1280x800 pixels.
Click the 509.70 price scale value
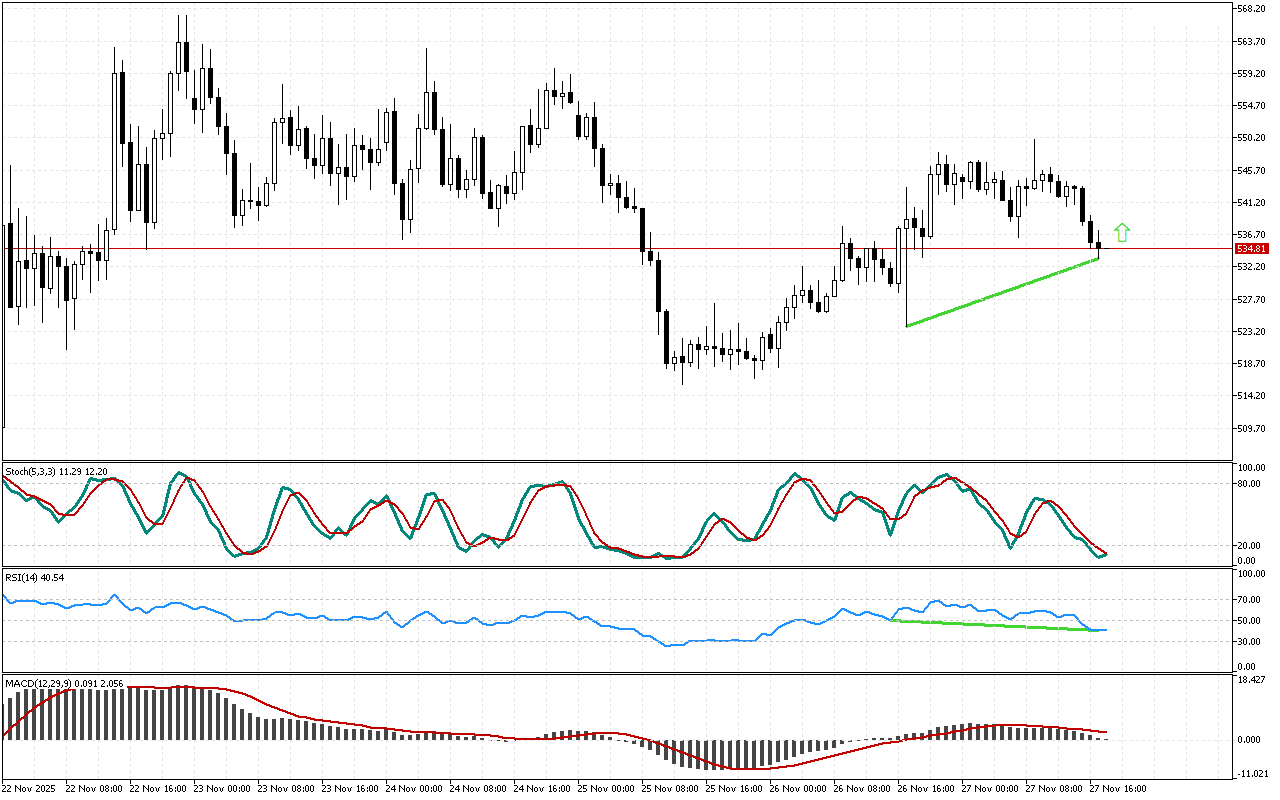tap(1251, 428)
